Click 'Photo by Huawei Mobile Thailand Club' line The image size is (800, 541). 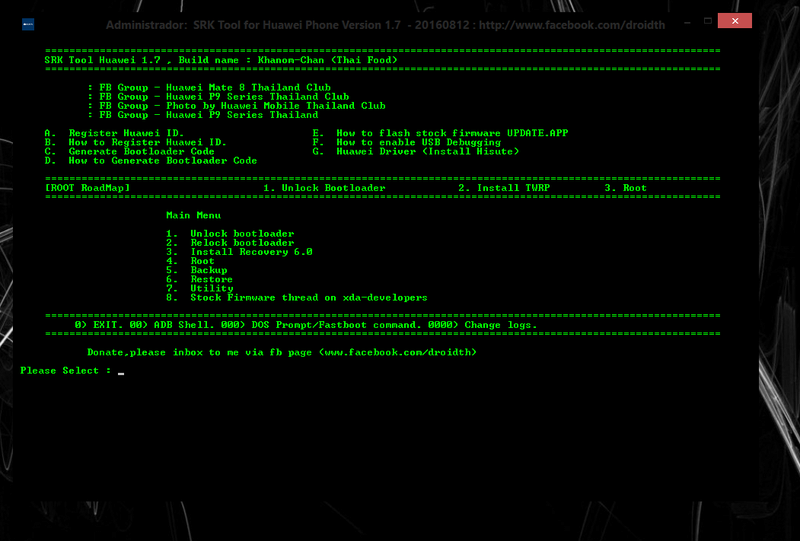click(x=237, y=106)
